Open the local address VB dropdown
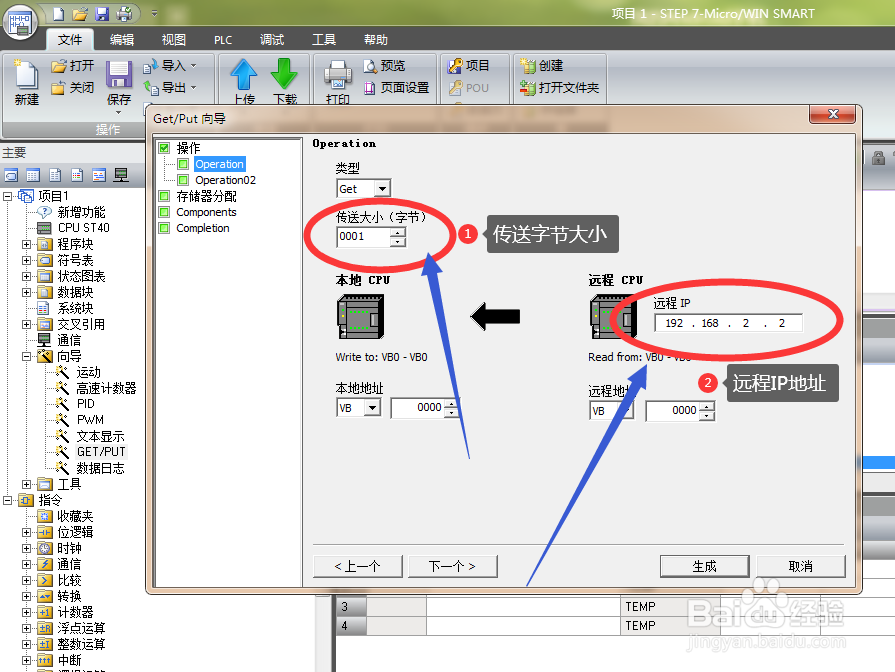895x672 pixels. click(x=372, y=408)
